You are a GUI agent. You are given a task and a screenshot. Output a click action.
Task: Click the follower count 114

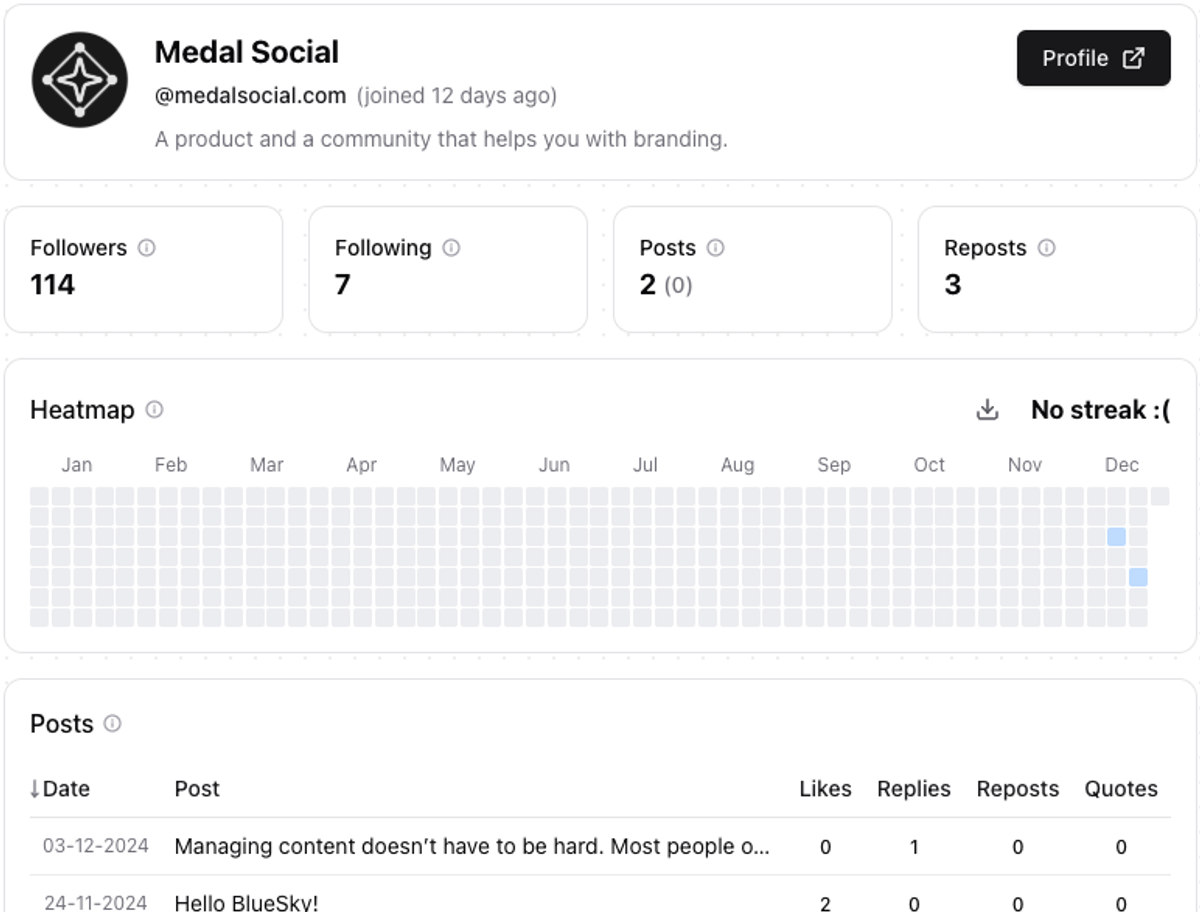pos(52,285)
